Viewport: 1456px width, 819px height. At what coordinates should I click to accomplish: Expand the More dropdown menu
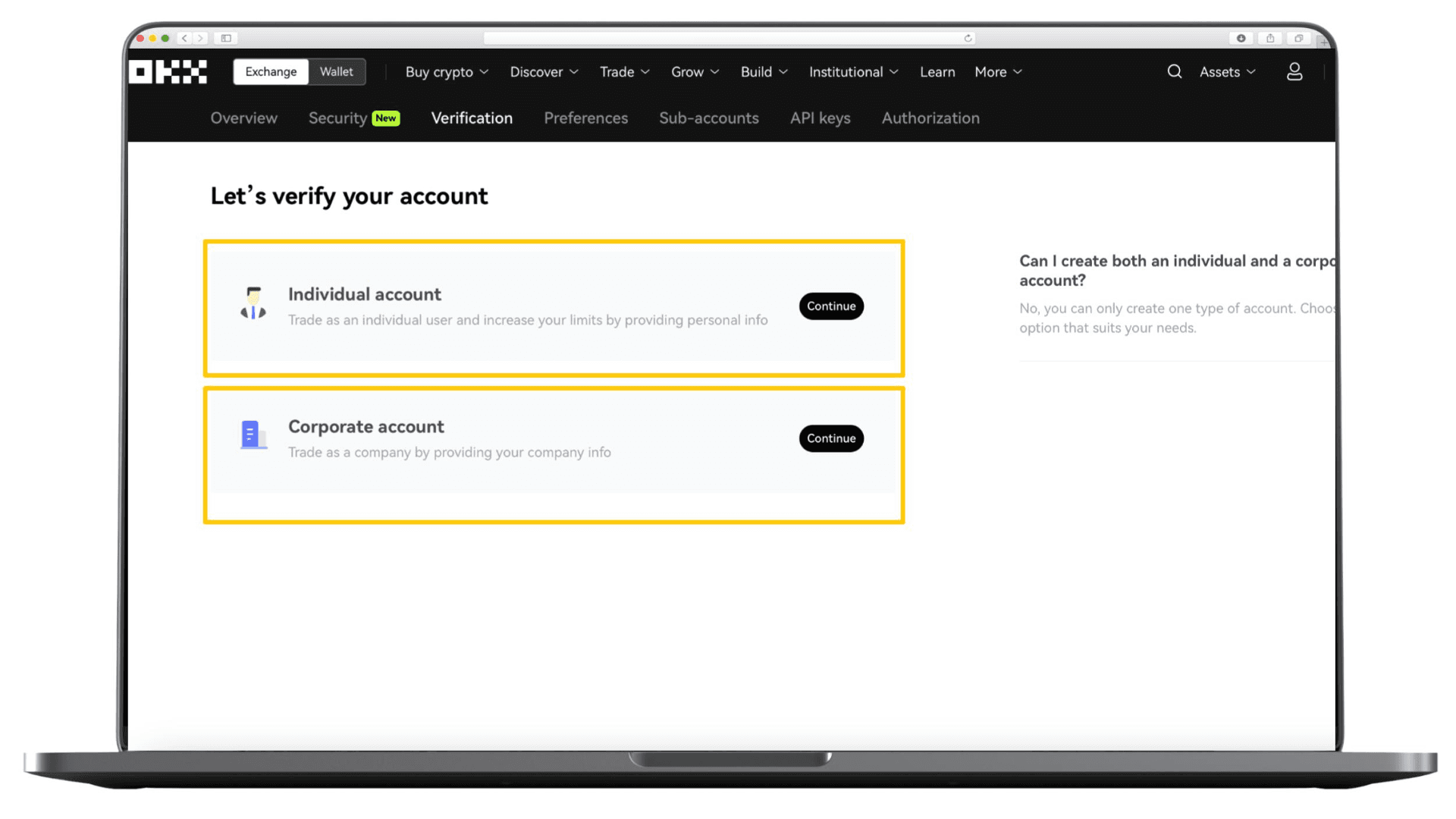997,71
